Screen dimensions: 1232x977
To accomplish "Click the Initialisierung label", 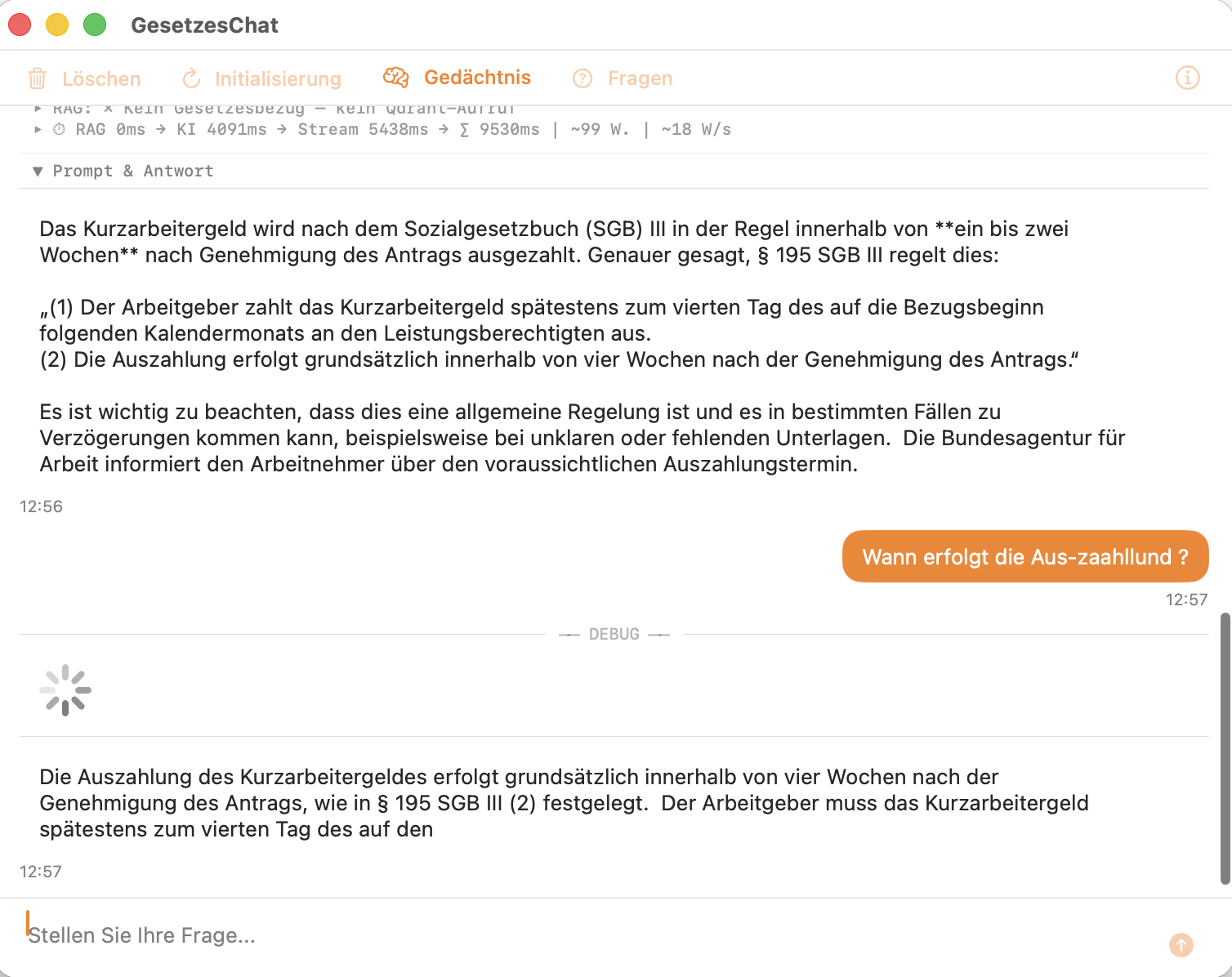I will 278,79.
